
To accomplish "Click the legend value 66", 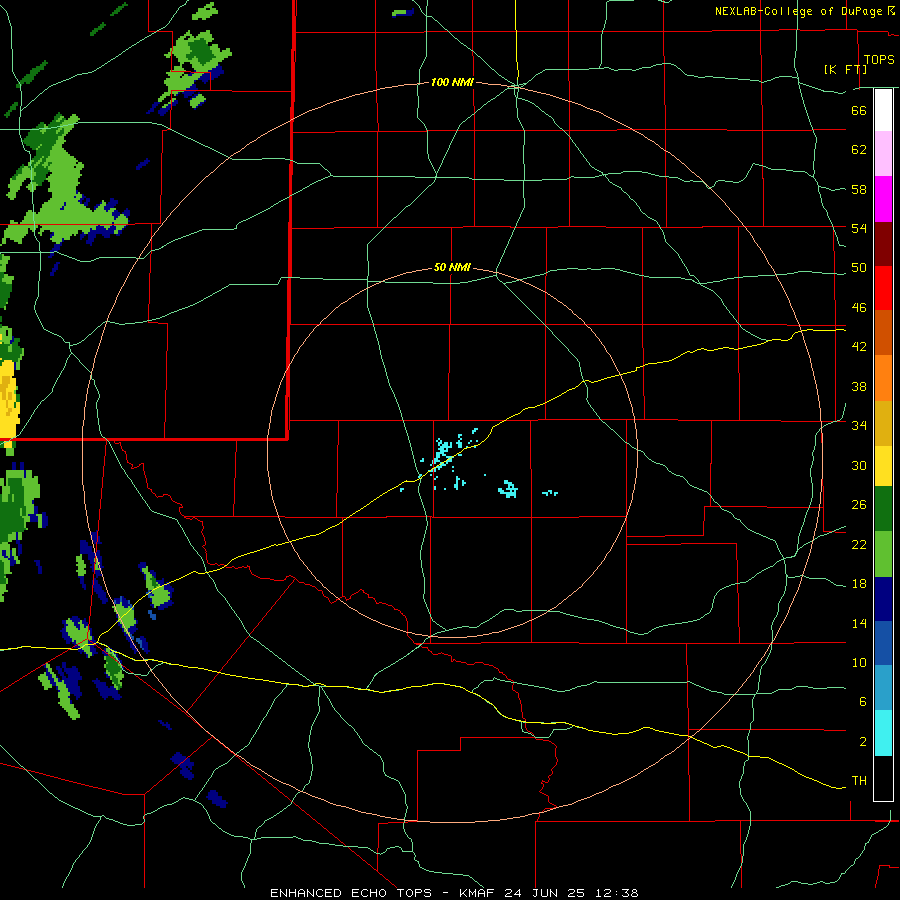I will (859, 110).
